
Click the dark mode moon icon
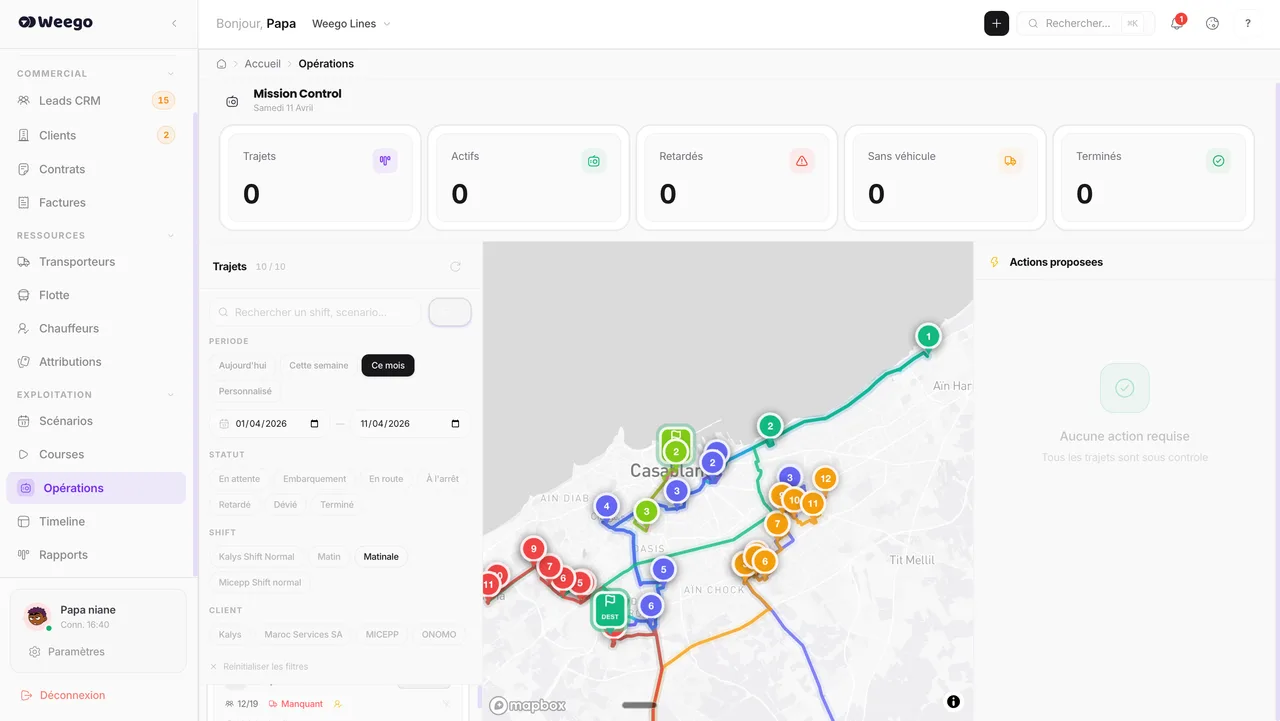pos(1212,23)
